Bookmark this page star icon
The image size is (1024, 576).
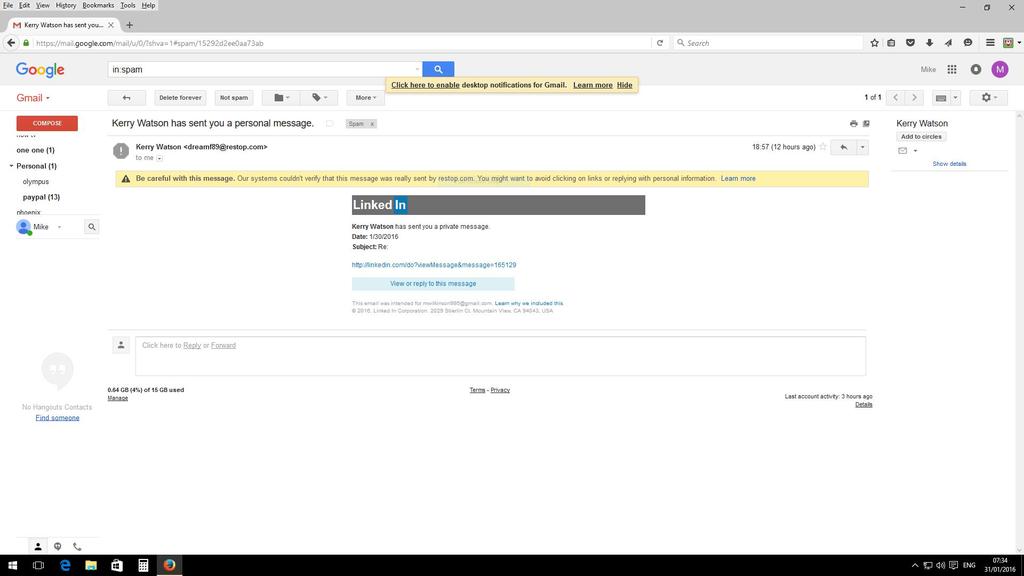click(x=874, y=43)
